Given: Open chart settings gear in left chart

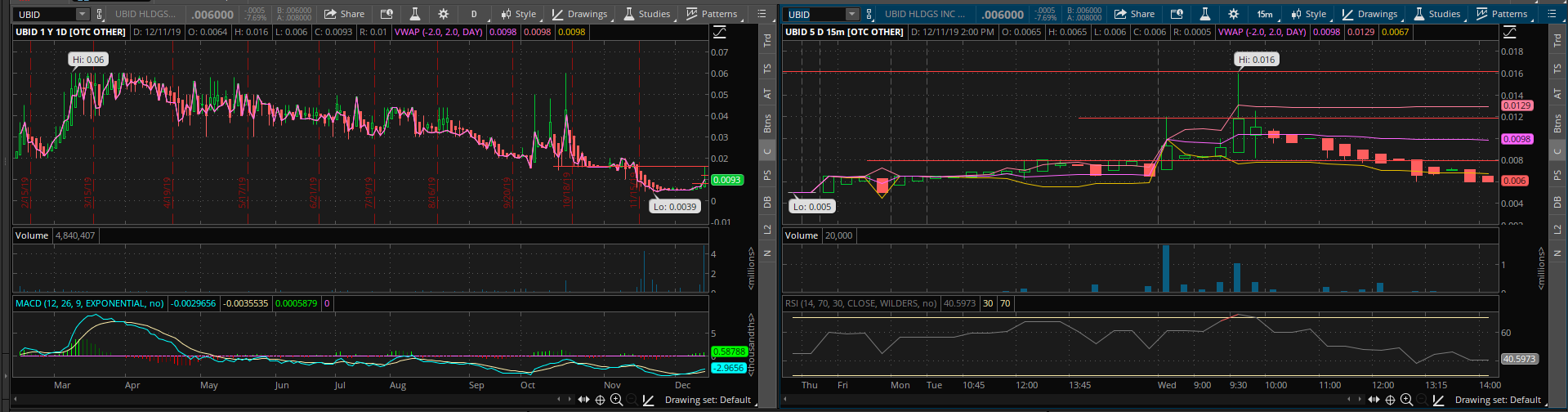Looking at the screenshot, I should click(443, 14).
